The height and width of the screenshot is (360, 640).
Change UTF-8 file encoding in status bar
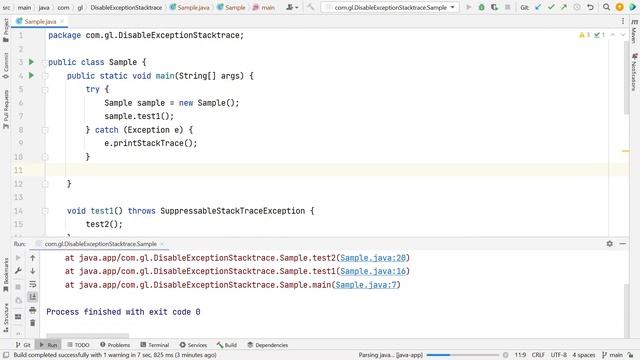pos(559,355)
